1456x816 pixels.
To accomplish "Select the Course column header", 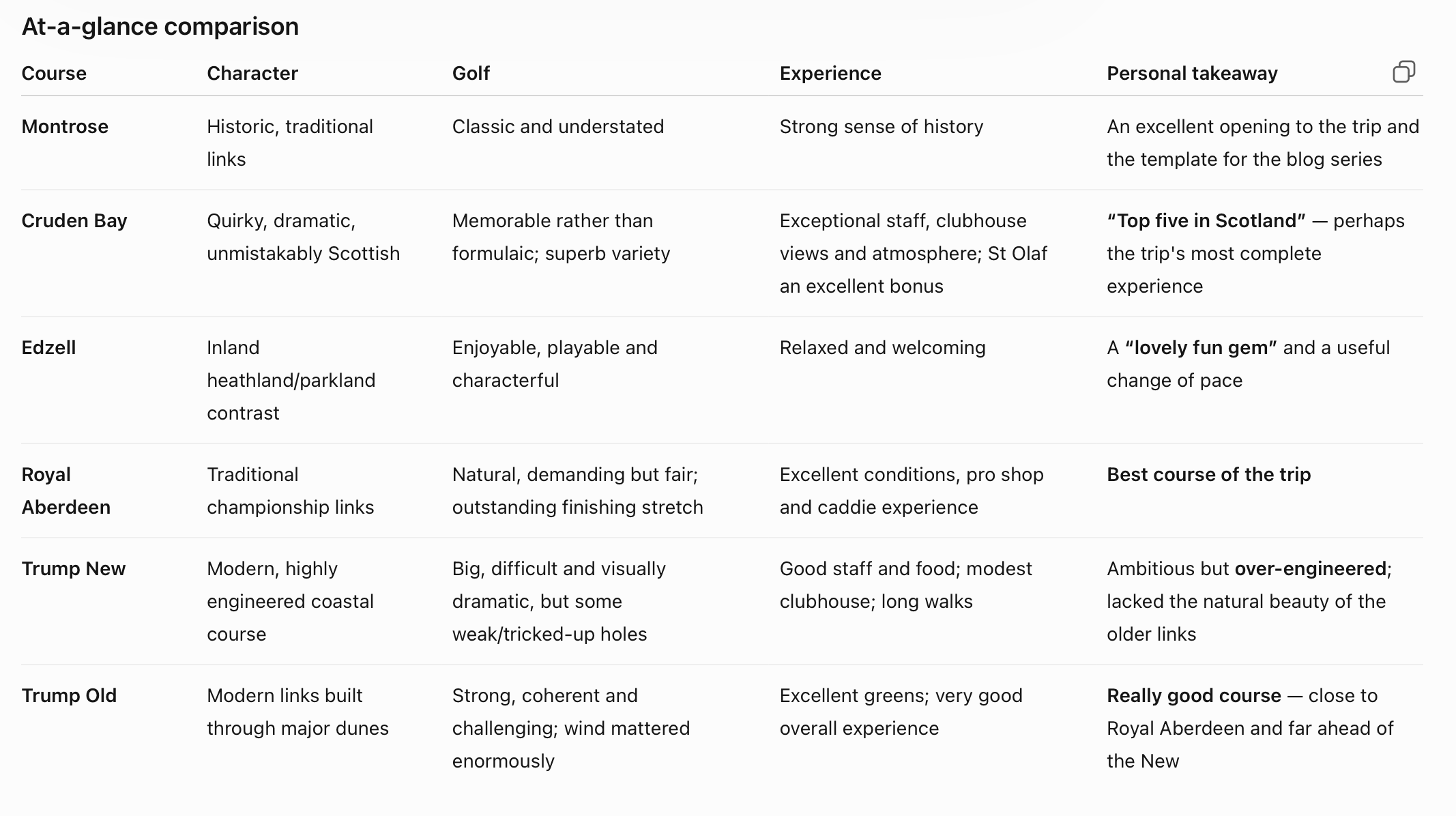I will tap(54, 73).
